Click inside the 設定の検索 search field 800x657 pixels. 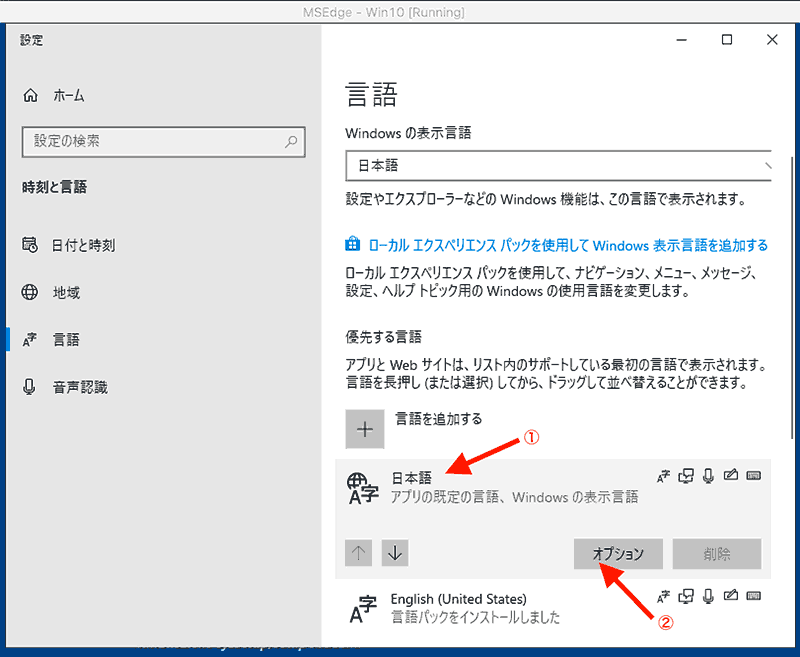coord(160,142)
